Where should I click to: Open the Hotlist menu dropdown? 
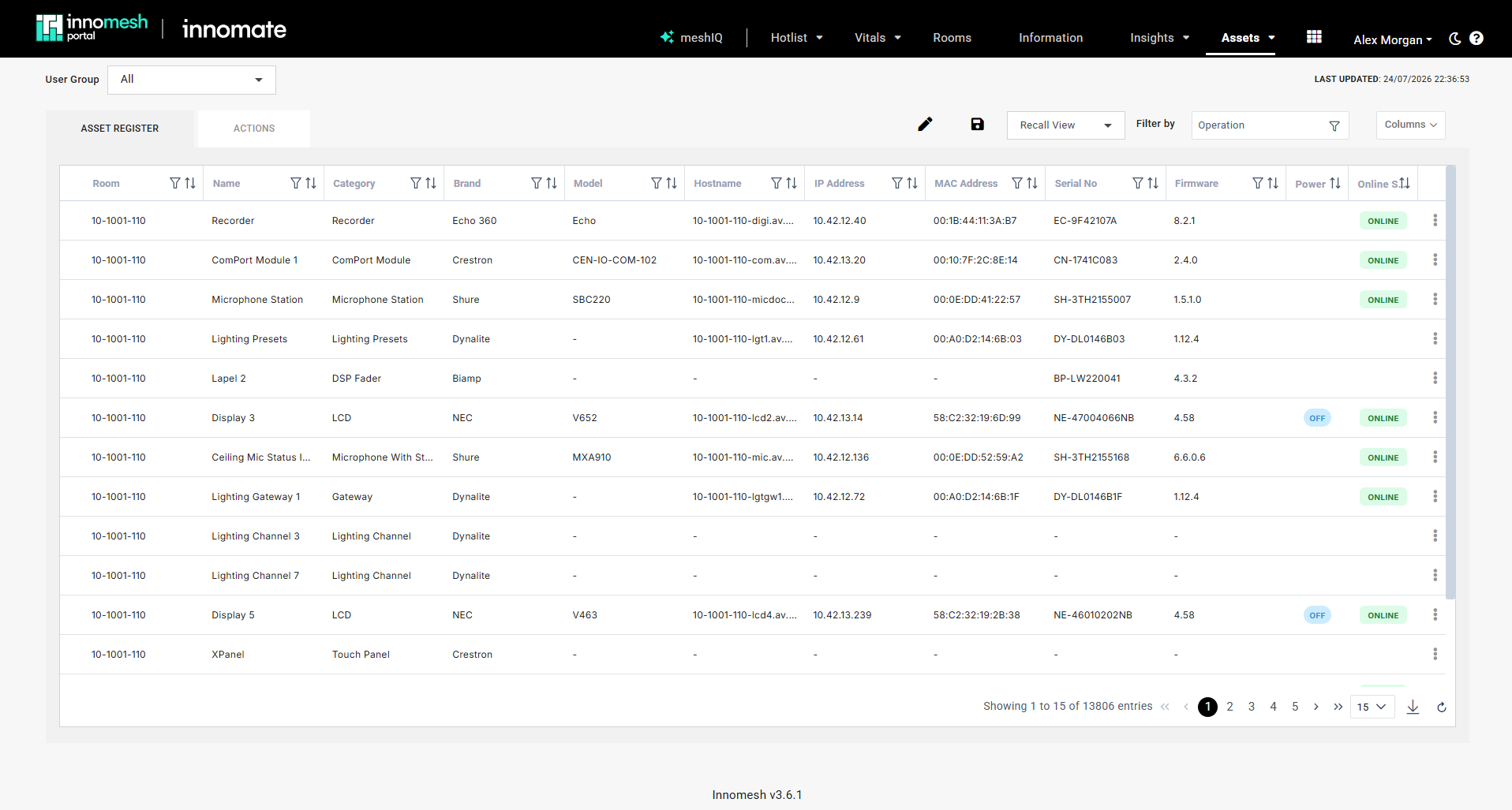pyautogui.click(x=796, y=38)
